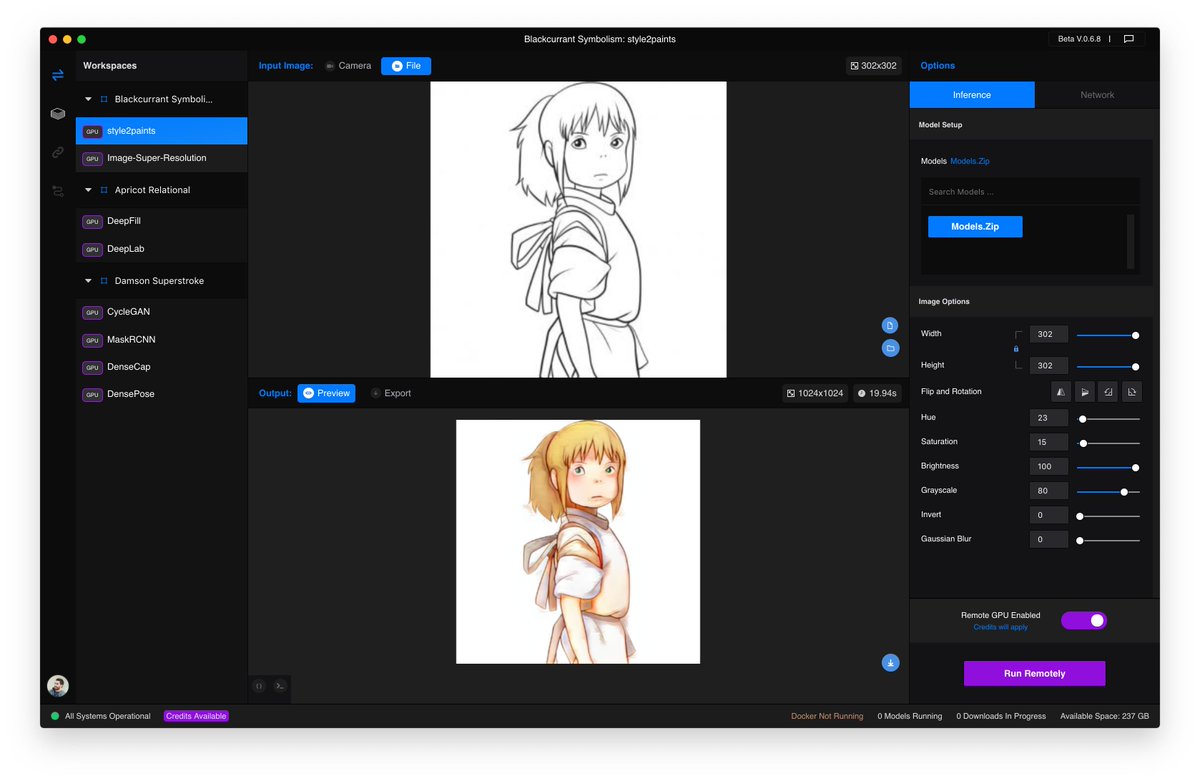Click the GPU badge next to DeepFill

pos(93,222)
